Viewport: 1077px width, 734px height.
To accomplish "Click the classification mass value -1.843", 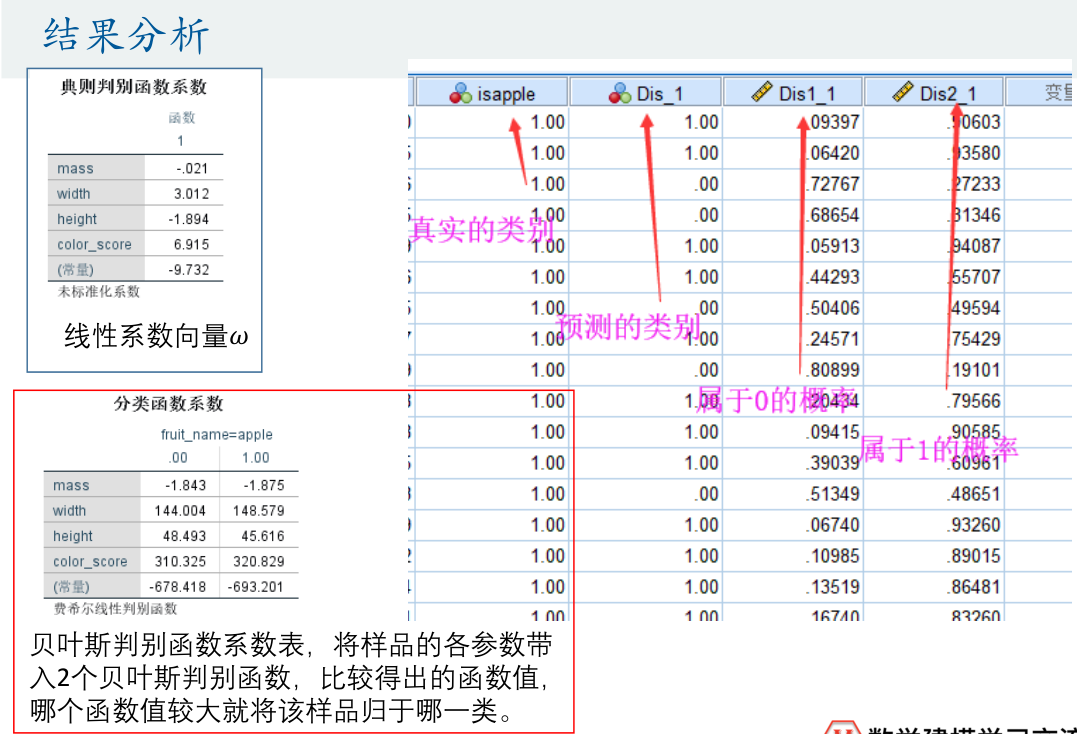I will (185, 485).
